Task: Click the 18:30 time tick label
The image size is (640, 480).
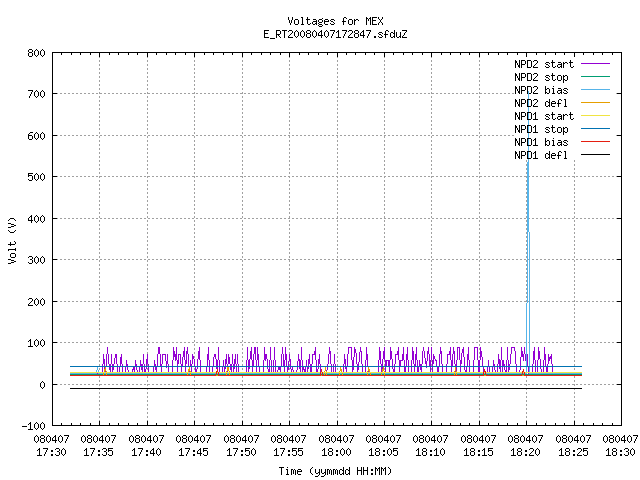Action: [620, 453]
